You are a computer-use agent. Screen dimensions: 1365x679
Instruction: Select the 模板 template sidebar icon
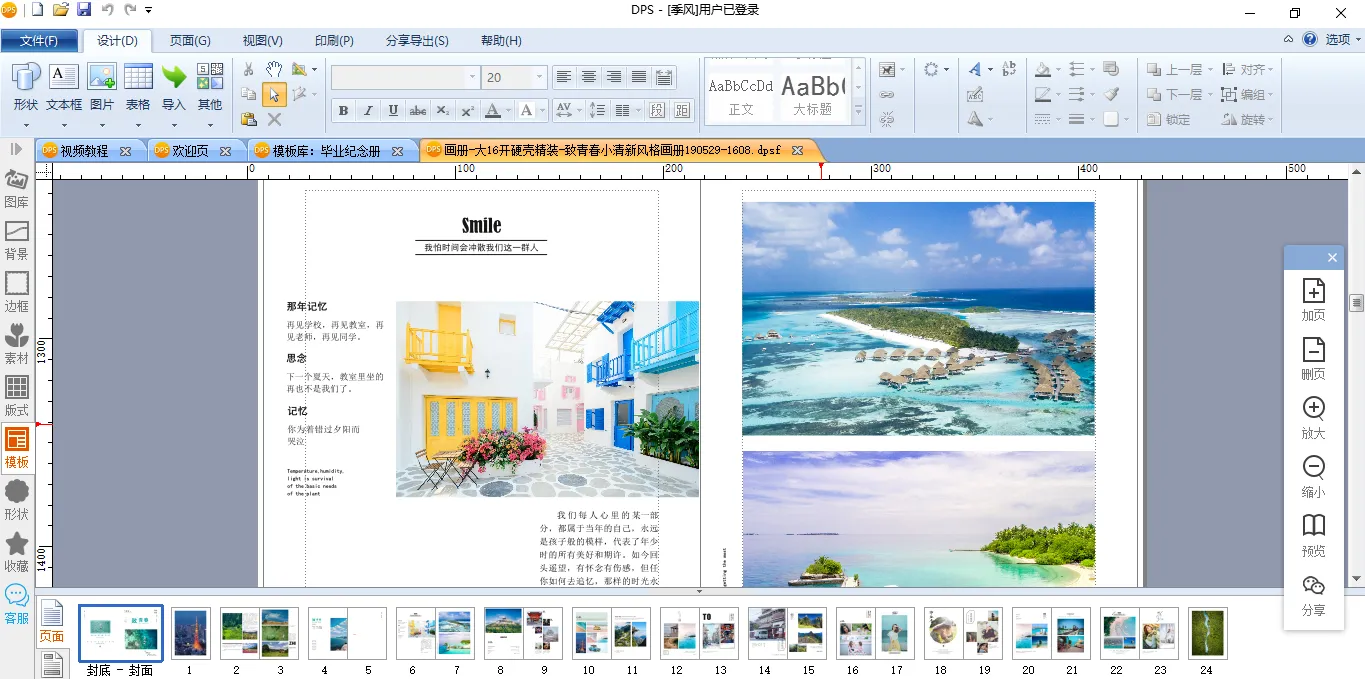point(17,447)
